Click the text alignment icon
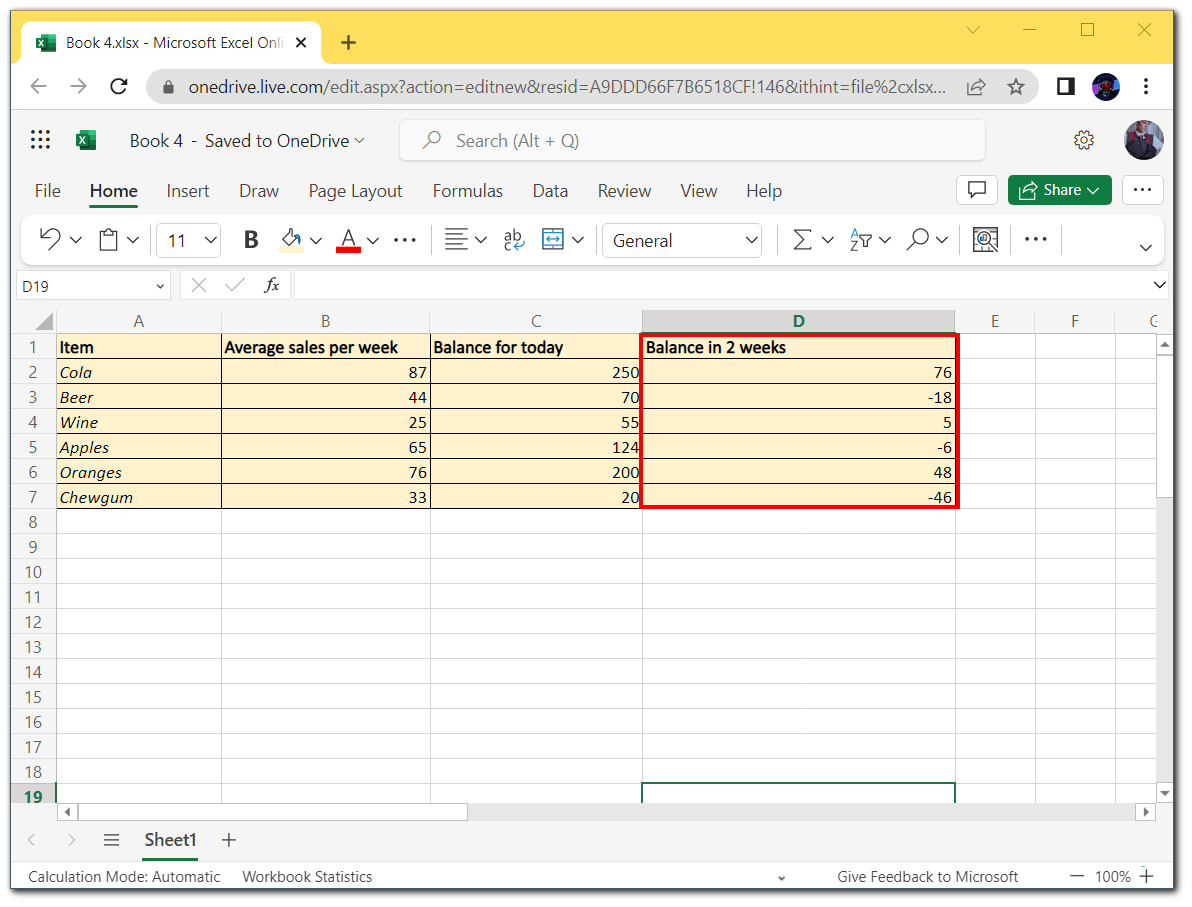 [x=456, y=240]
